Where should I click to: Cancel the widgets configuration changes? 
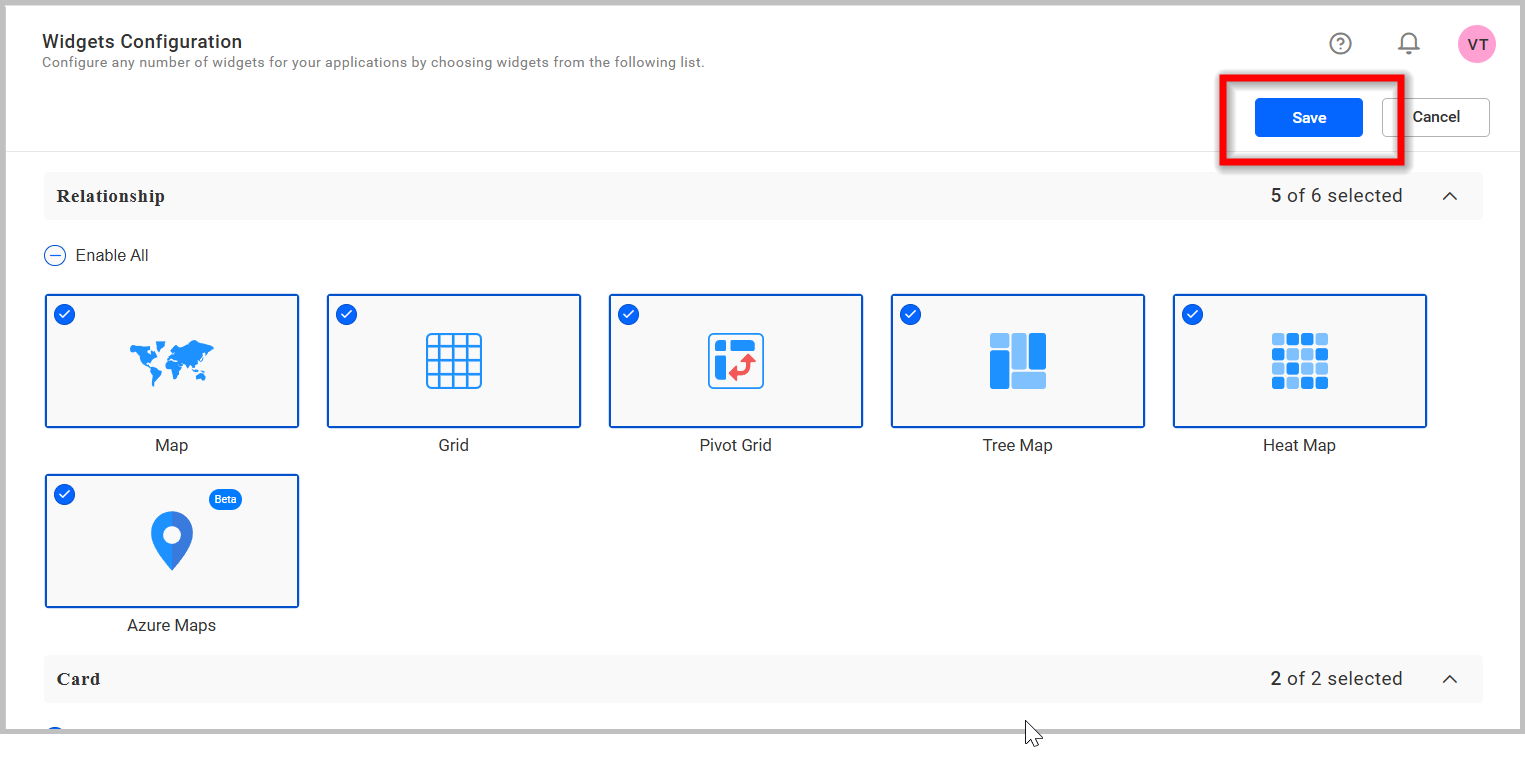pos(1435,117)
